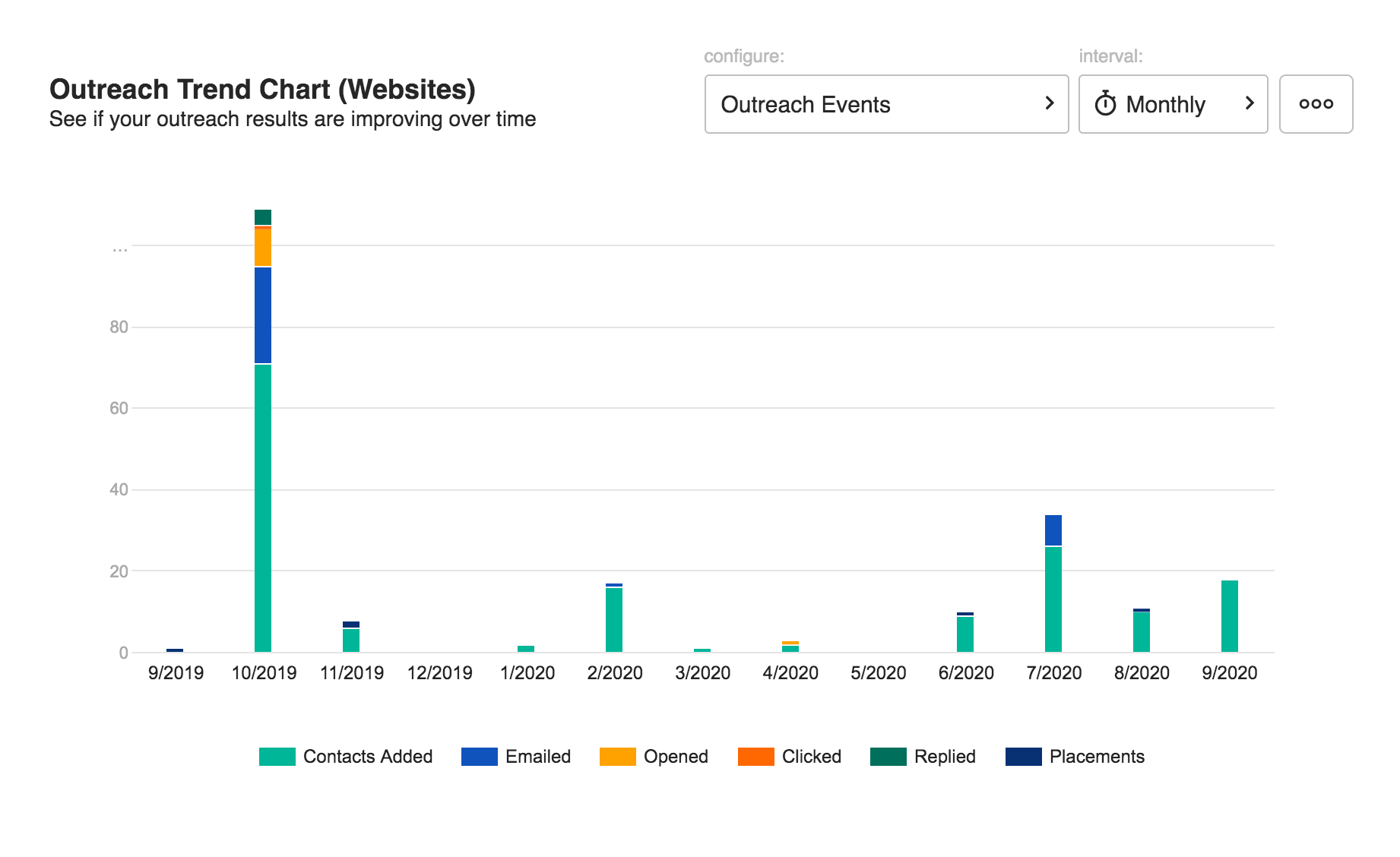The height and width of the screenshot is (857, 1400).
Task: Click the 9/2020 Contacts Added bar
Action: 1229,616
